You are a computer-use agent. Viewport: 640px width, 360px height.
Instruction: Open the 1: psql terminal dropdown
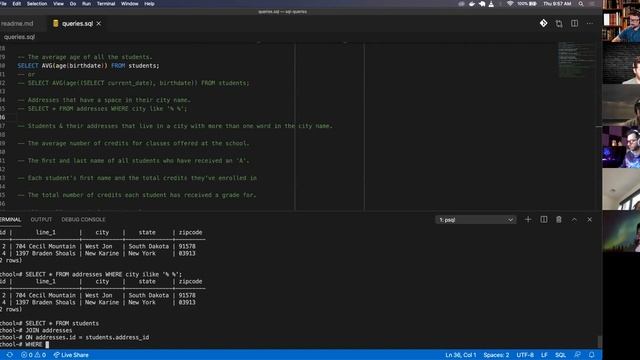coord(476,220)
